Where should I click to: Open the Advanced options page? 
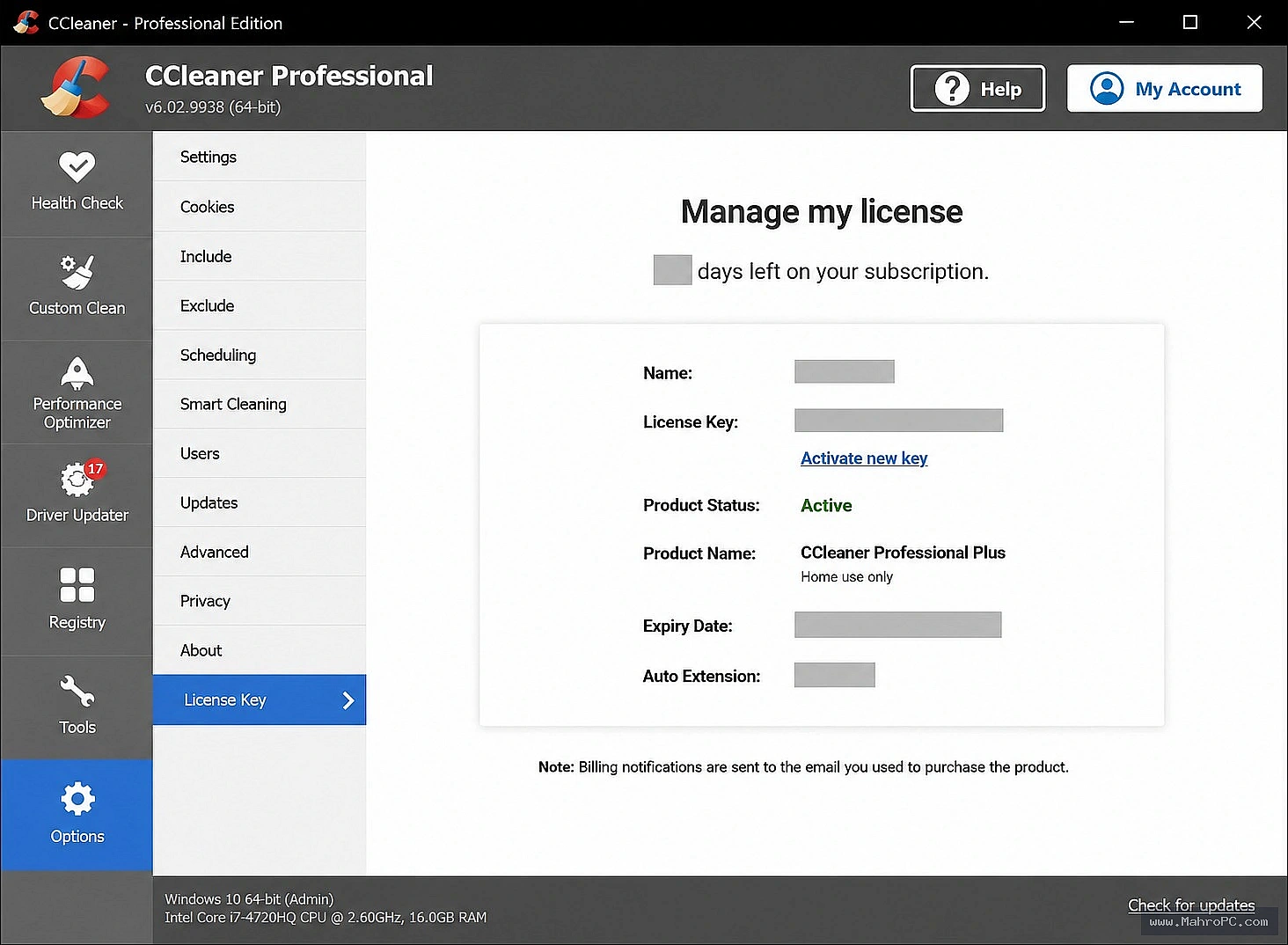(x=260, y=552)
